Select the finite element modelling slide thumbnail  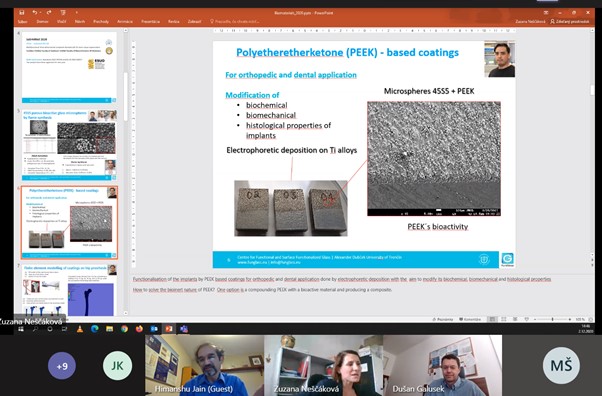[69, 290]
